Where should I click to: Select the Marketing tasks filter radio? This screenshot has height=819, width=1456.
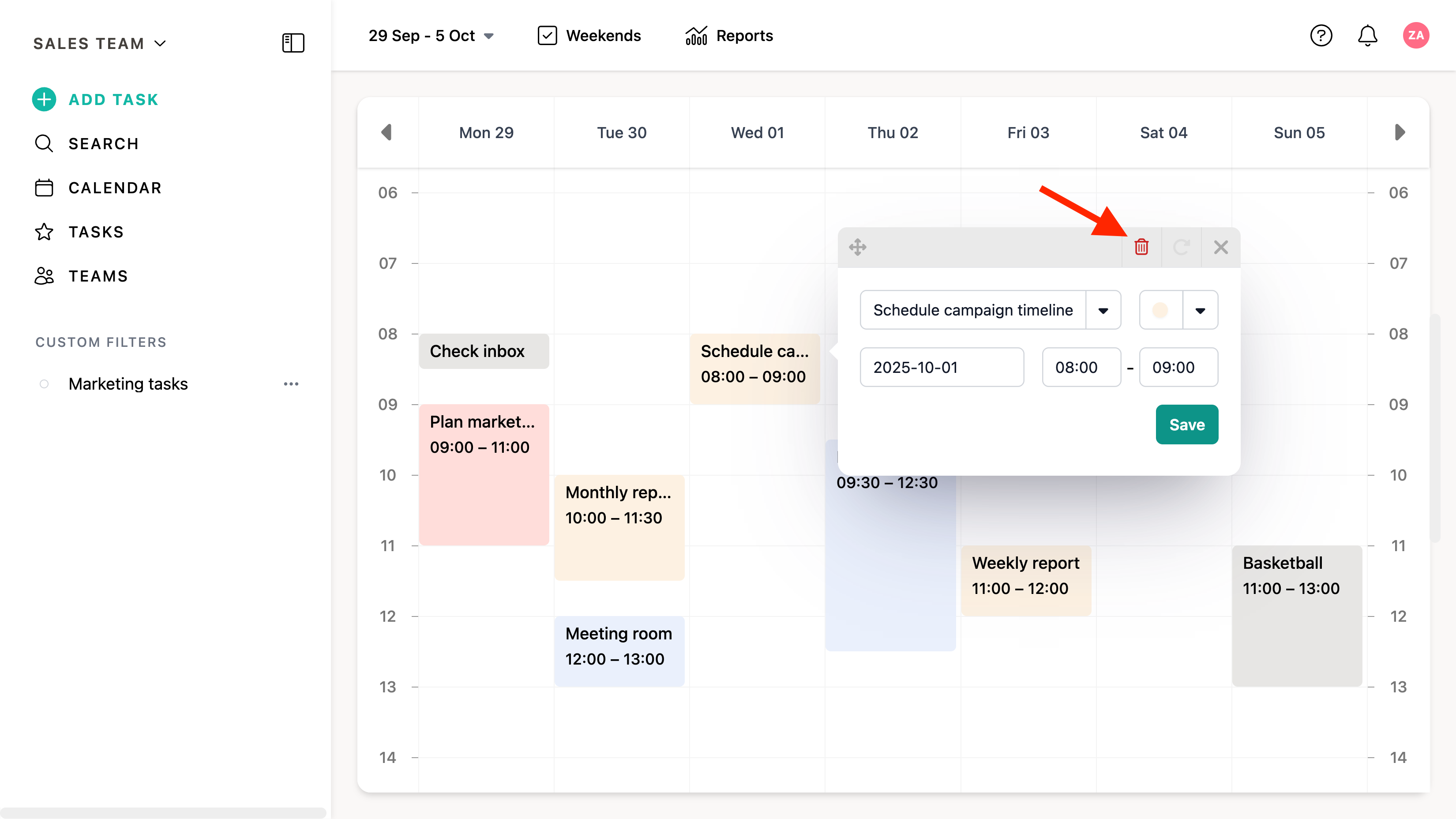(x=44, y=384)
